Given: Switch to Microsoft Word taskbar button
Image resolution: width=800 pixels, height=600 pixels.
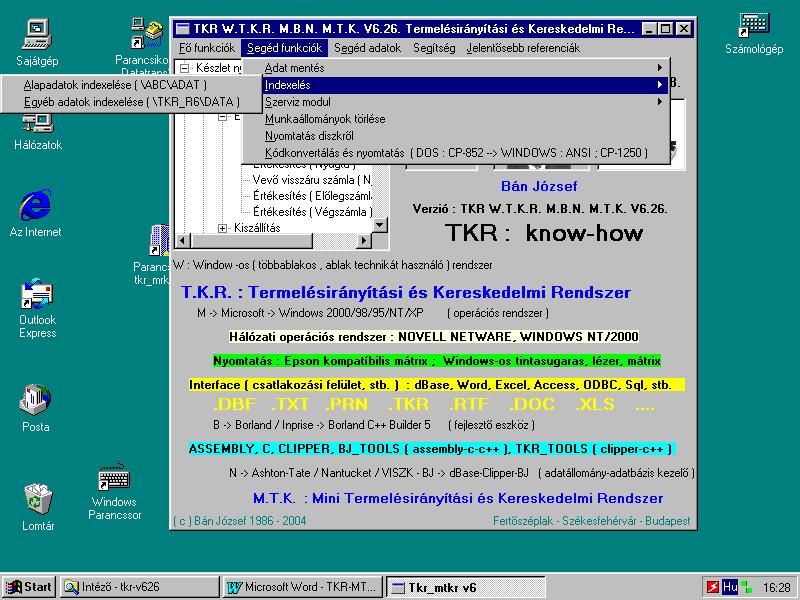Looking at the screenshot, I should [x=303, y=587].
